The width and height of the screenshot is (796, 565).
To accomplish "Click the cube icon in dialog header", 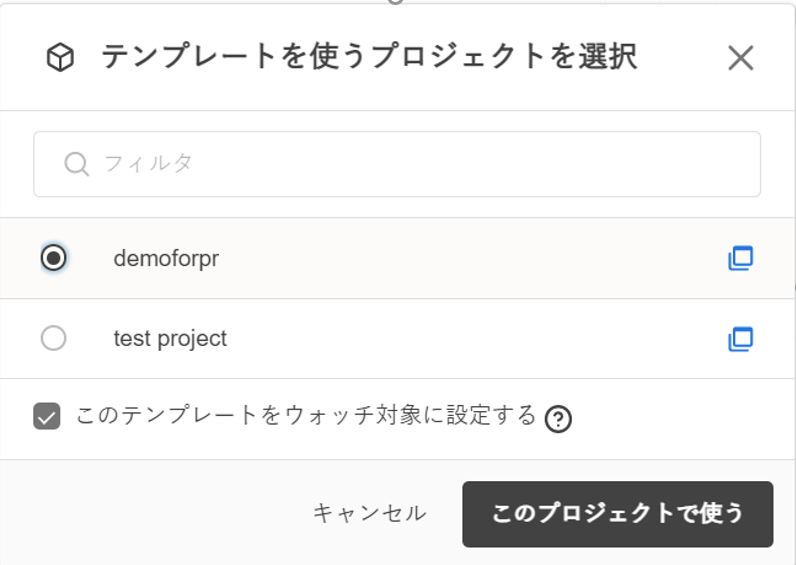I will pos(61,59).
